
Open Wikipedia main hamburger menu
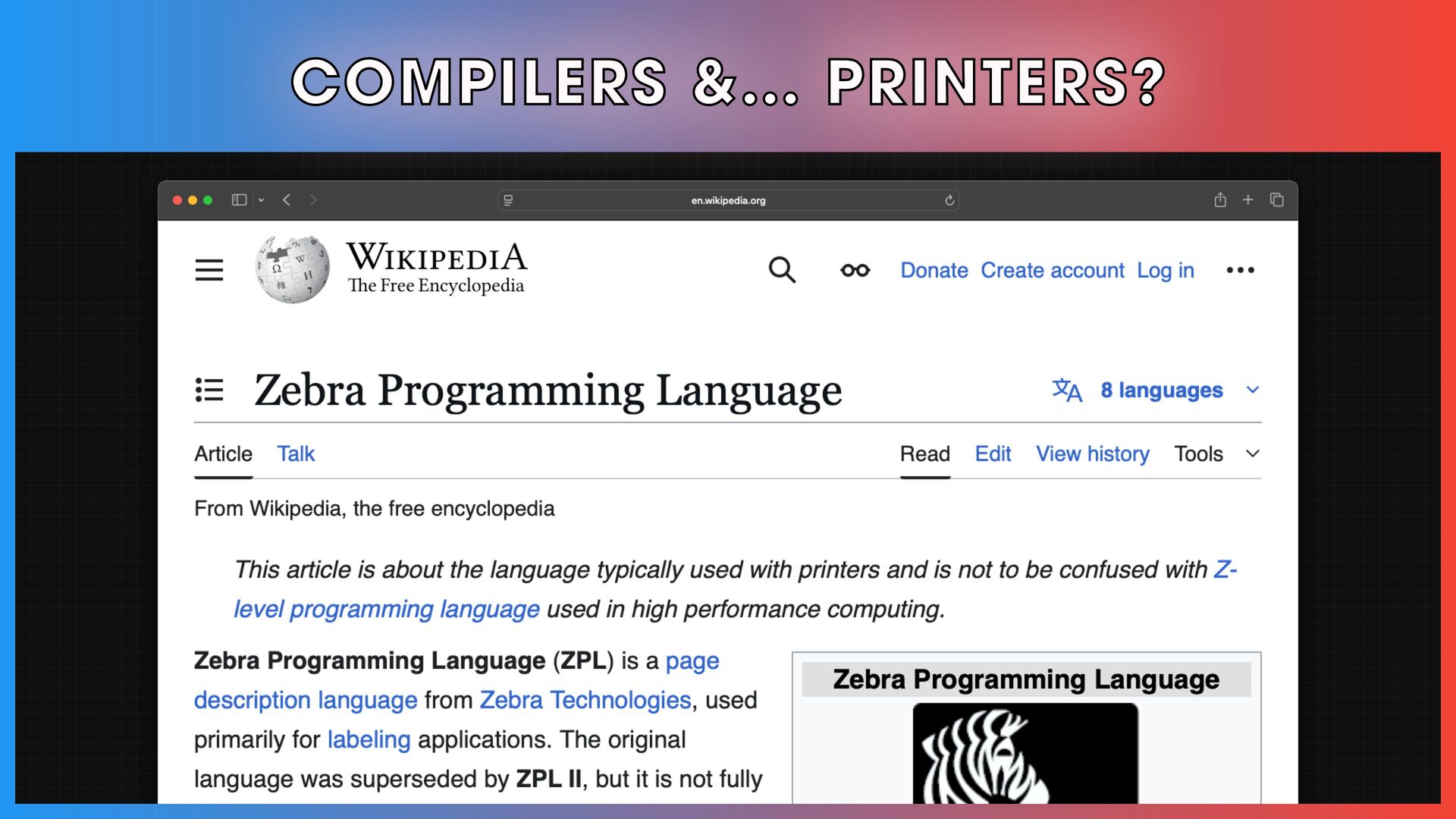[209, 270]
